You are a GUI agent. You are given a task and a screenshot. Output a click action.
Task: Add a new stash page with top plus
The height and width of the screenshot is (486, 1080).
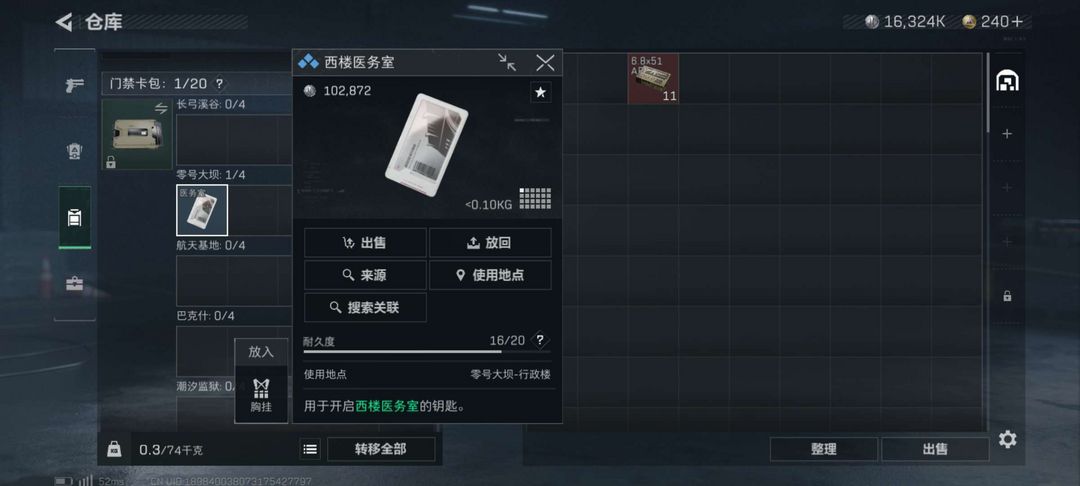(x=1007, y=134)
